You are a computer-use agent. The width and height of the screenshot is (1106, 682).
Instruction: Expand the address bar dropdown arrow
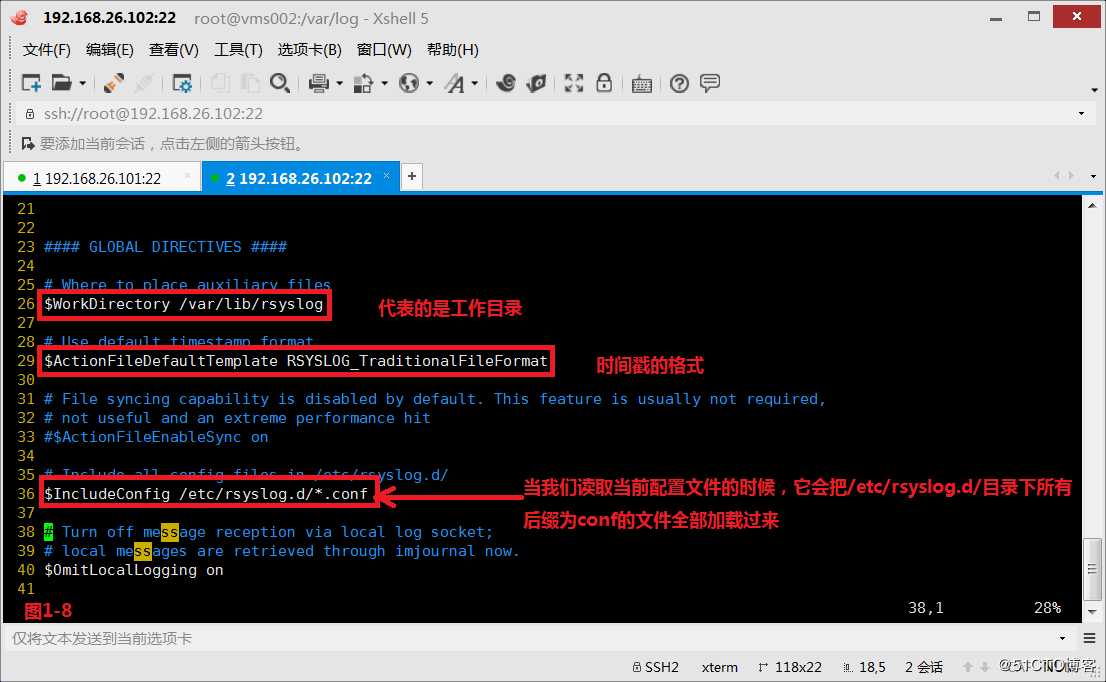[x=1081, y=114]
